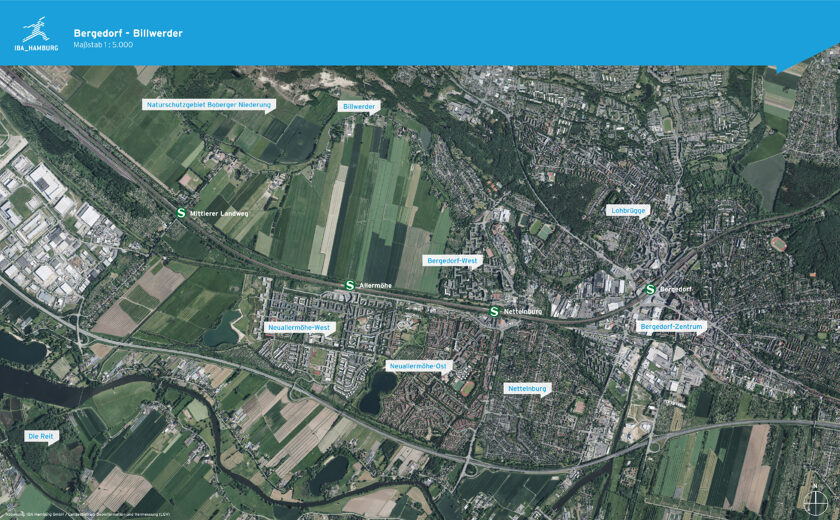Open the Naturschutzgebiet Boberger Niederung label
This screenshot has height=520, width=840.
pos(209,105)
